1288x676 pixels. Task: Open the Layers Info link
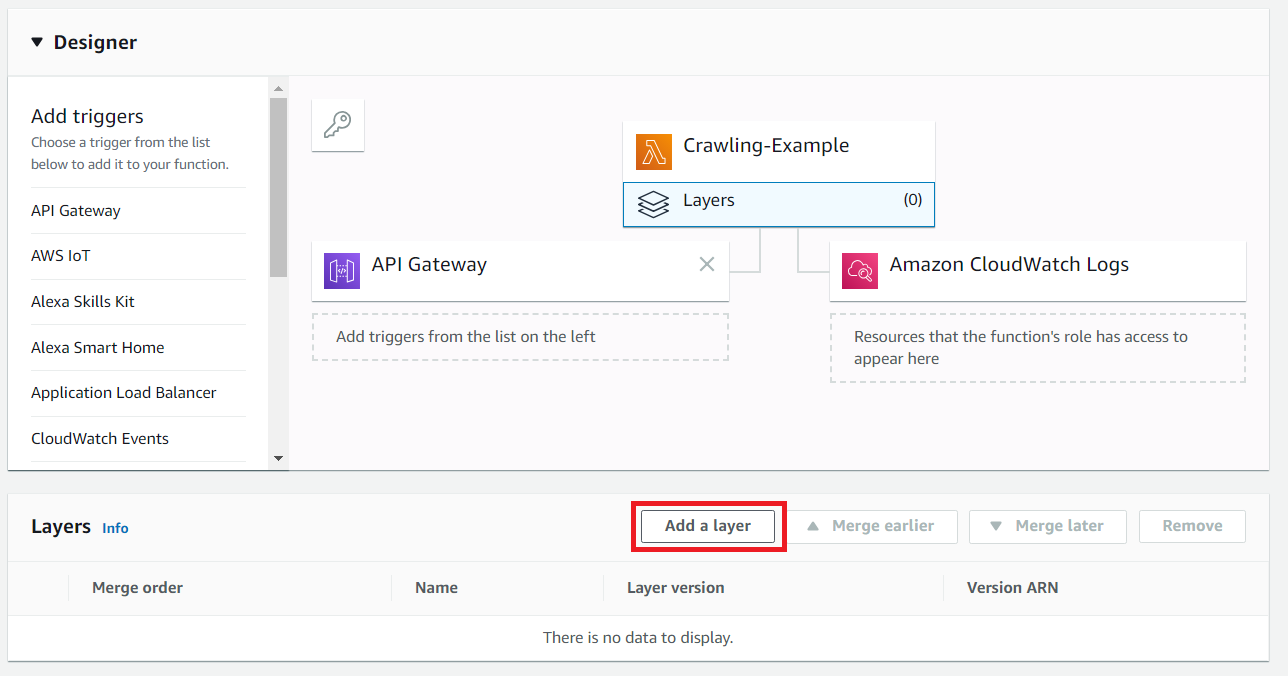click(x=115, y=528)
